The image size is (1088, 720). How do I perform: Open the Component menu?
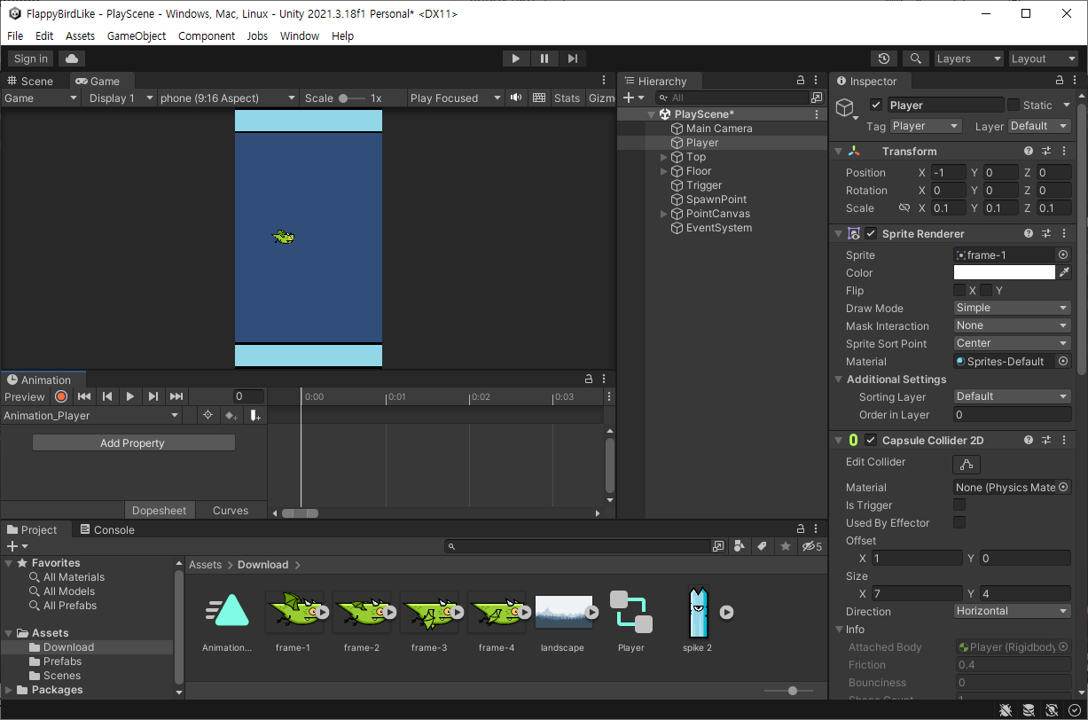(206, 36)
